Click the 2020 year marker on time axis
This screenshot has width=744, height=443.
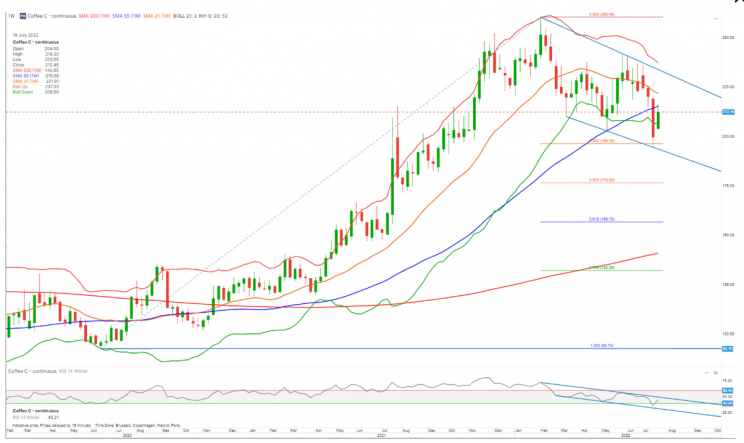(127, 435)
